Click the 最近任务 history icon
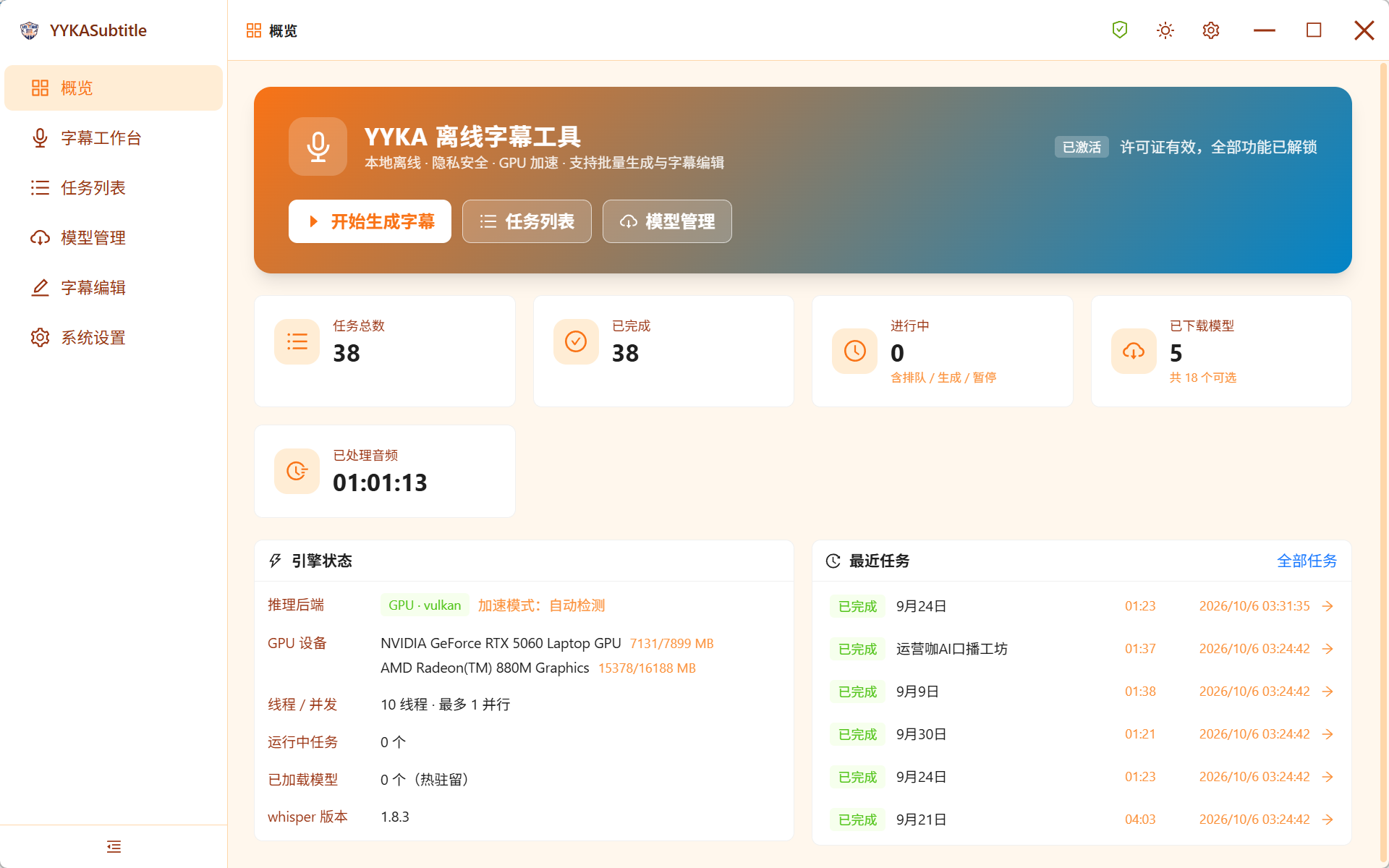This screenshot has height=868, width=1389. point(833,561)
